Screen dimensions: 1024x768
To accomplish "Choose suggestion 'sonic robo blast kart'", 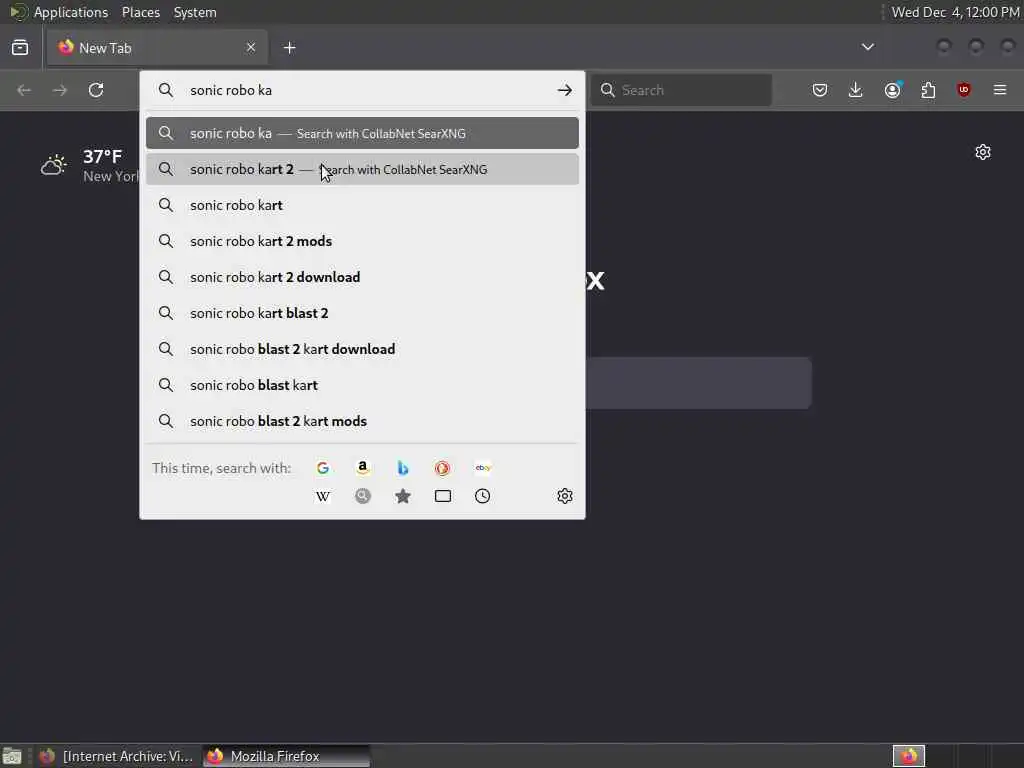I will click(362, 385).
